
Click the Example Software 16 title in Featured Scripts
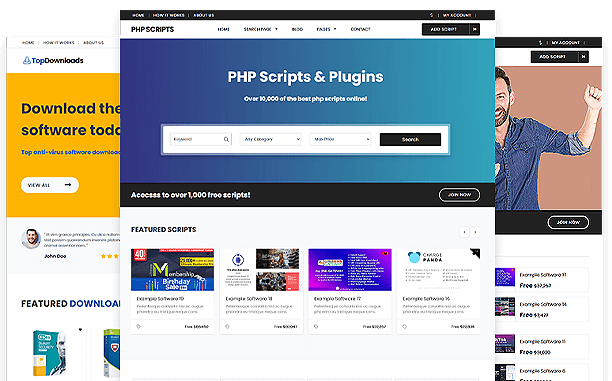[x=426, y=299]
